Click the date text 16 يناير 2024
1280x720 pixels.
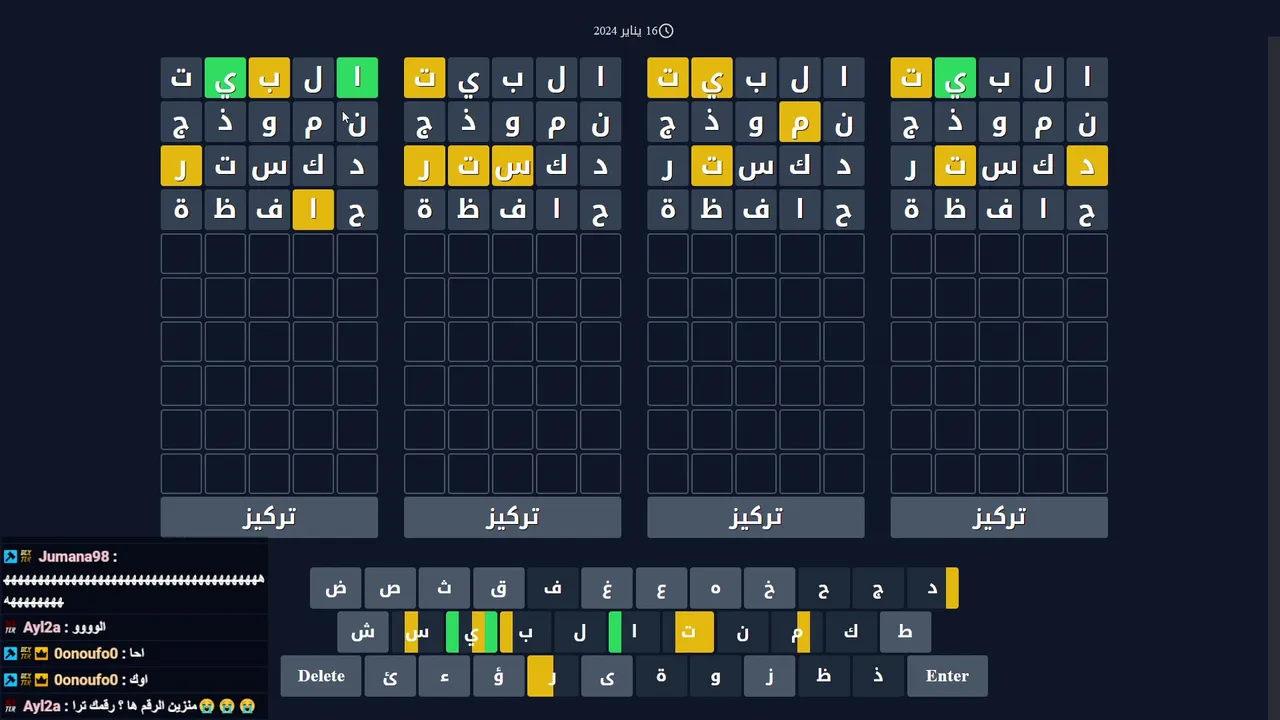pyautogui.click(x=625, y=31)
